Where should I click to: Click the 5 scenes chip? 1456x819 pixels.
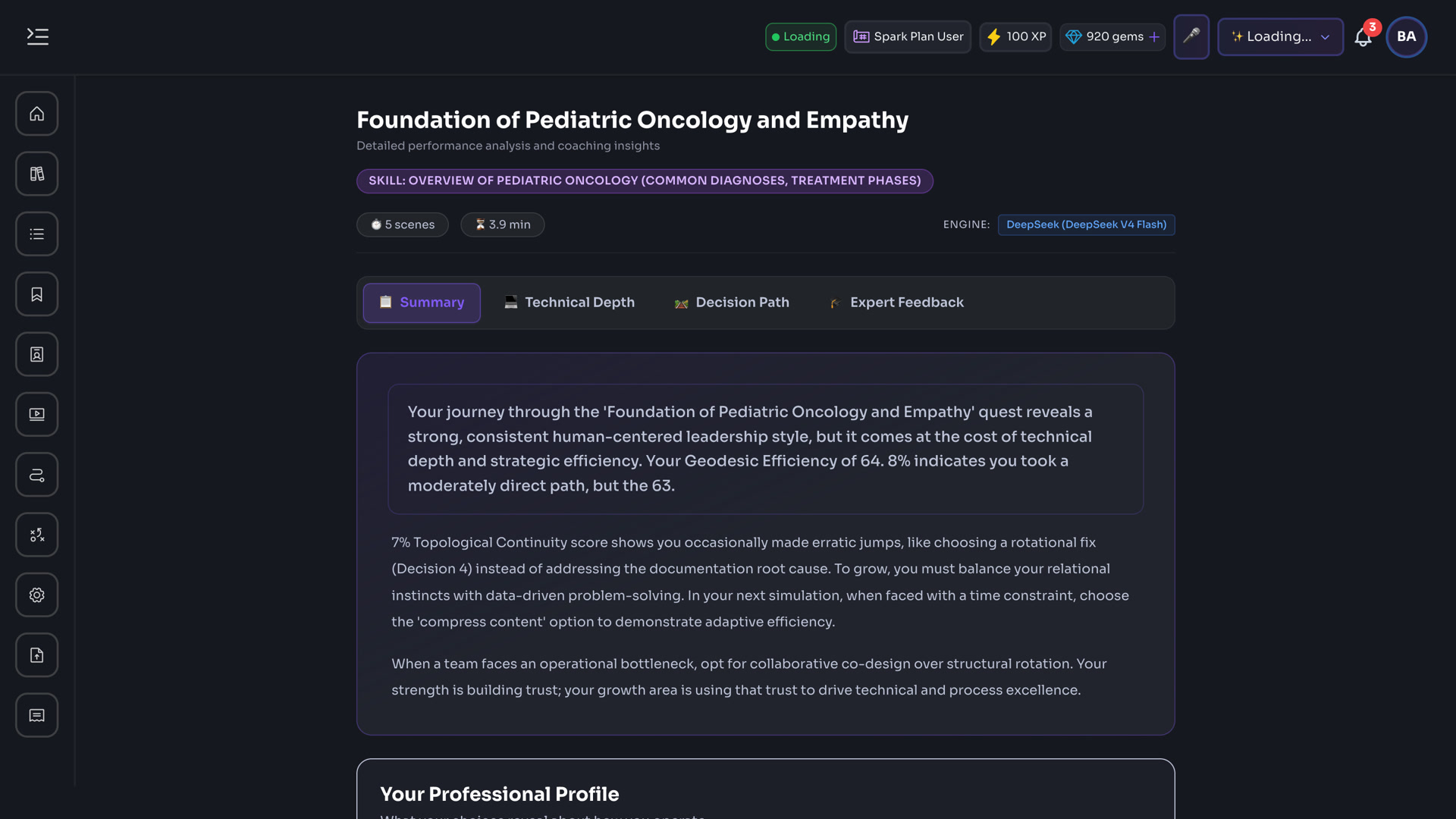pyautogui.click(x=403, y=224)
